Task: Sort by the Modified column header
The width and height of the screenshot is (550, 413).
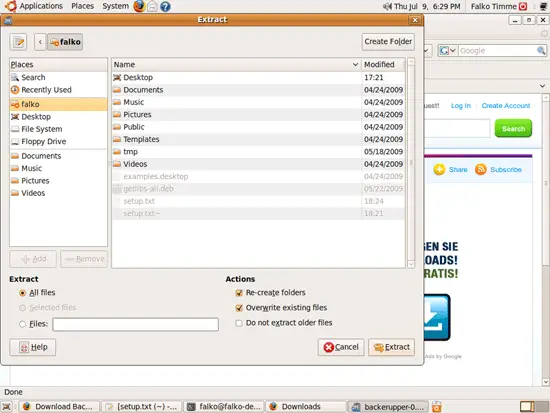Action: [383, 65]
